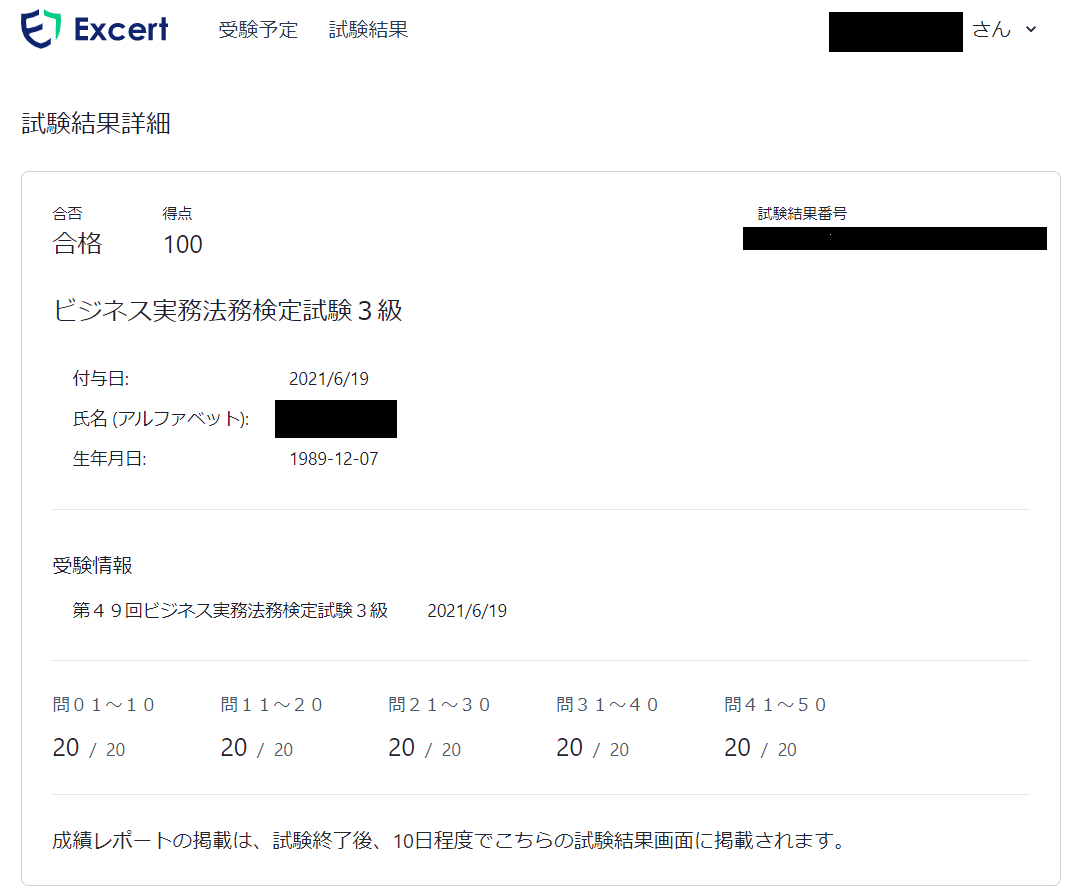Click the 合格 result label
1081x892 pixels.
(76, 243)
